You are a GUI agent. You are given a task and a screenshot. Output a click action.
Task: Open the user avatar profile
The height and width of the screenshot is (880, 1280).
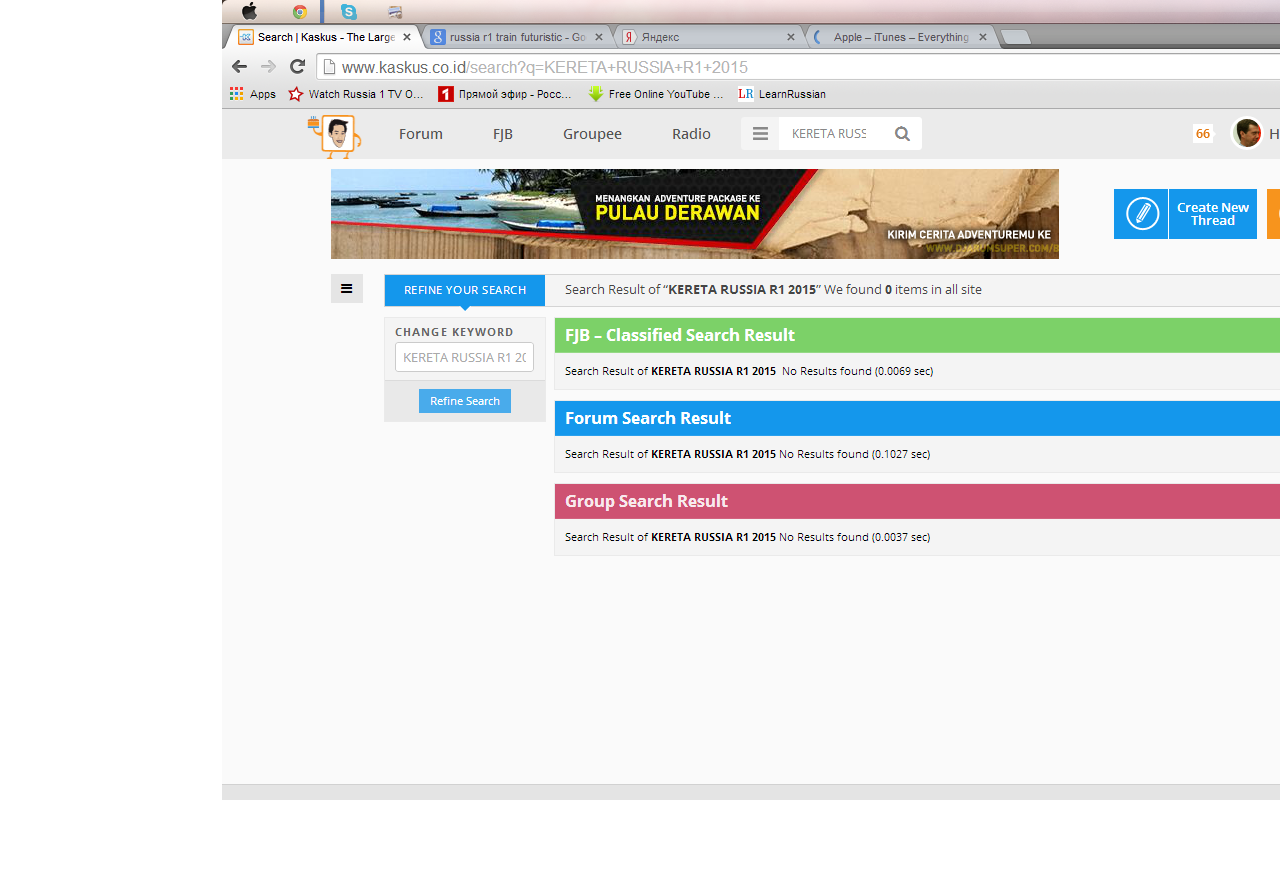coord(1247,133)
